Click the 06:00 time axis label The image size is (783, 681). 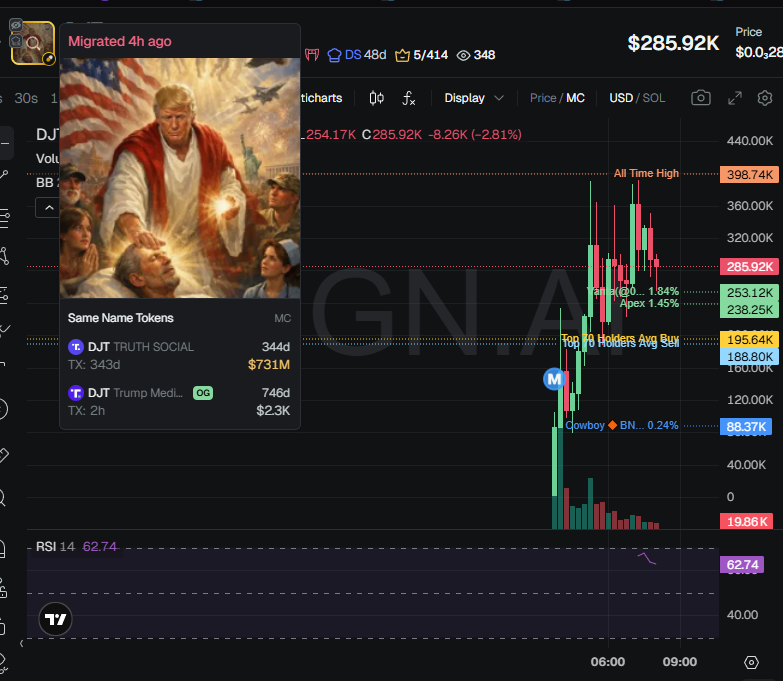click(x=608, y=662)
